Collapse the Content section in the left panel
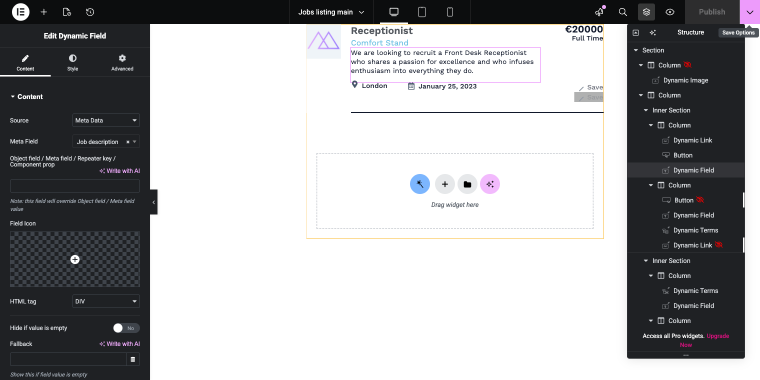760x380 pixels. tap(27, 97)
